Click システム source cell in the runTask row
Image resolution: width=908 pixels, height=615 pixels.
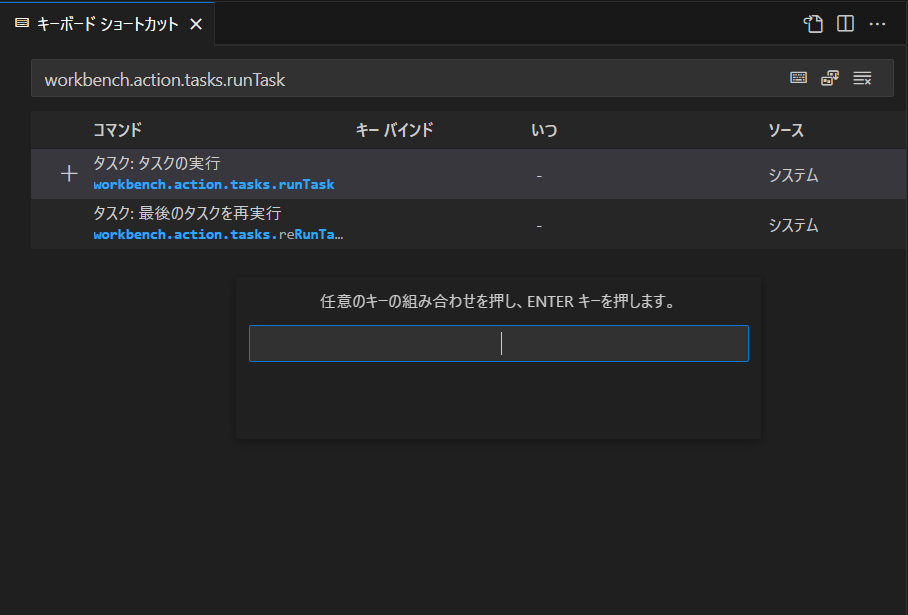(x=793, y=175)
